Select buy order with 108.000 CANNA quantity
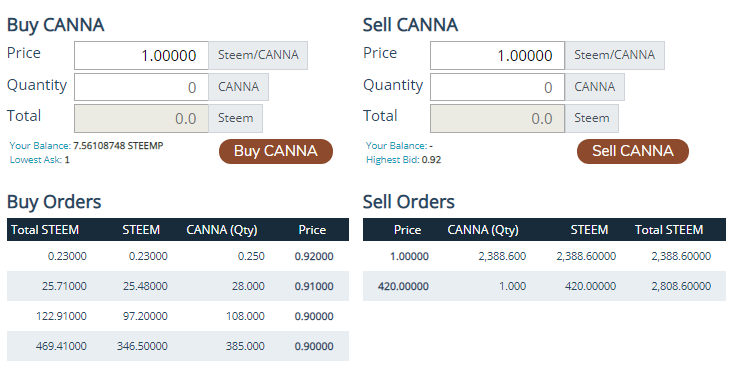The height and width of the screenshot is (370, 738). 178,316
